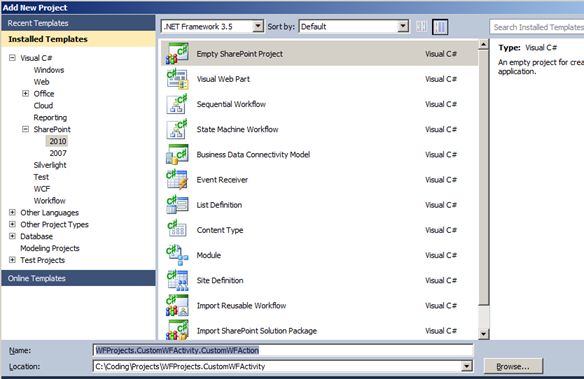Click Visual C# beside List Definition
The width and height of the screenshot is (584, 379).
click(441, 205)
